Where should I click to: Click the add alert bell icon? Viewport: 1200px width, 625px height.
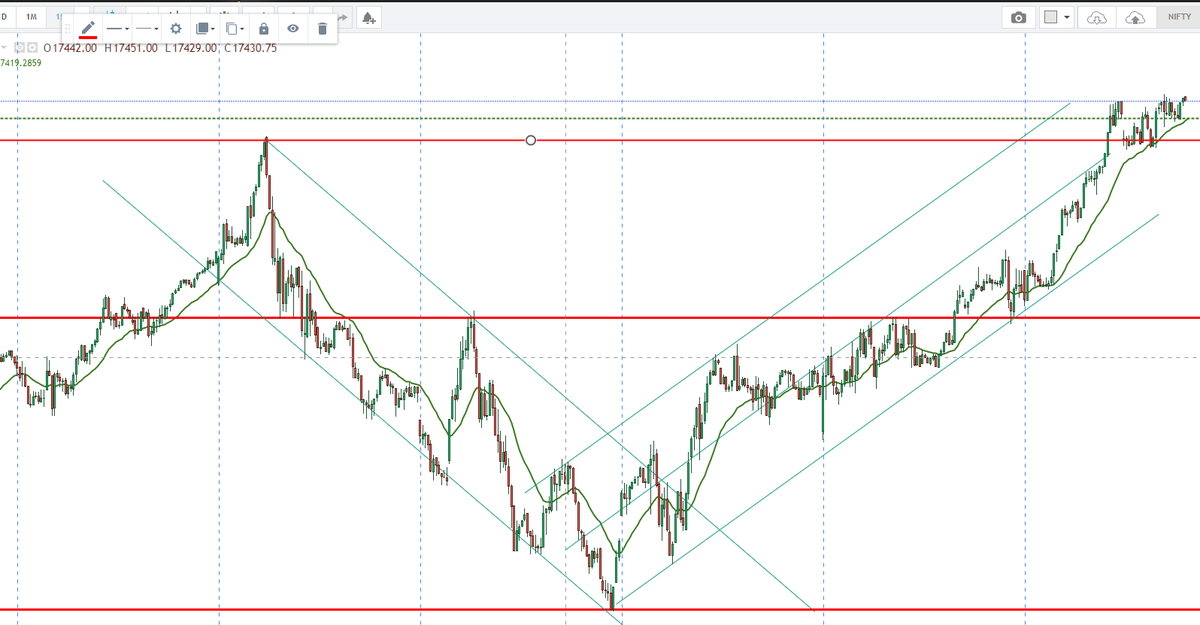pos(369,17)
